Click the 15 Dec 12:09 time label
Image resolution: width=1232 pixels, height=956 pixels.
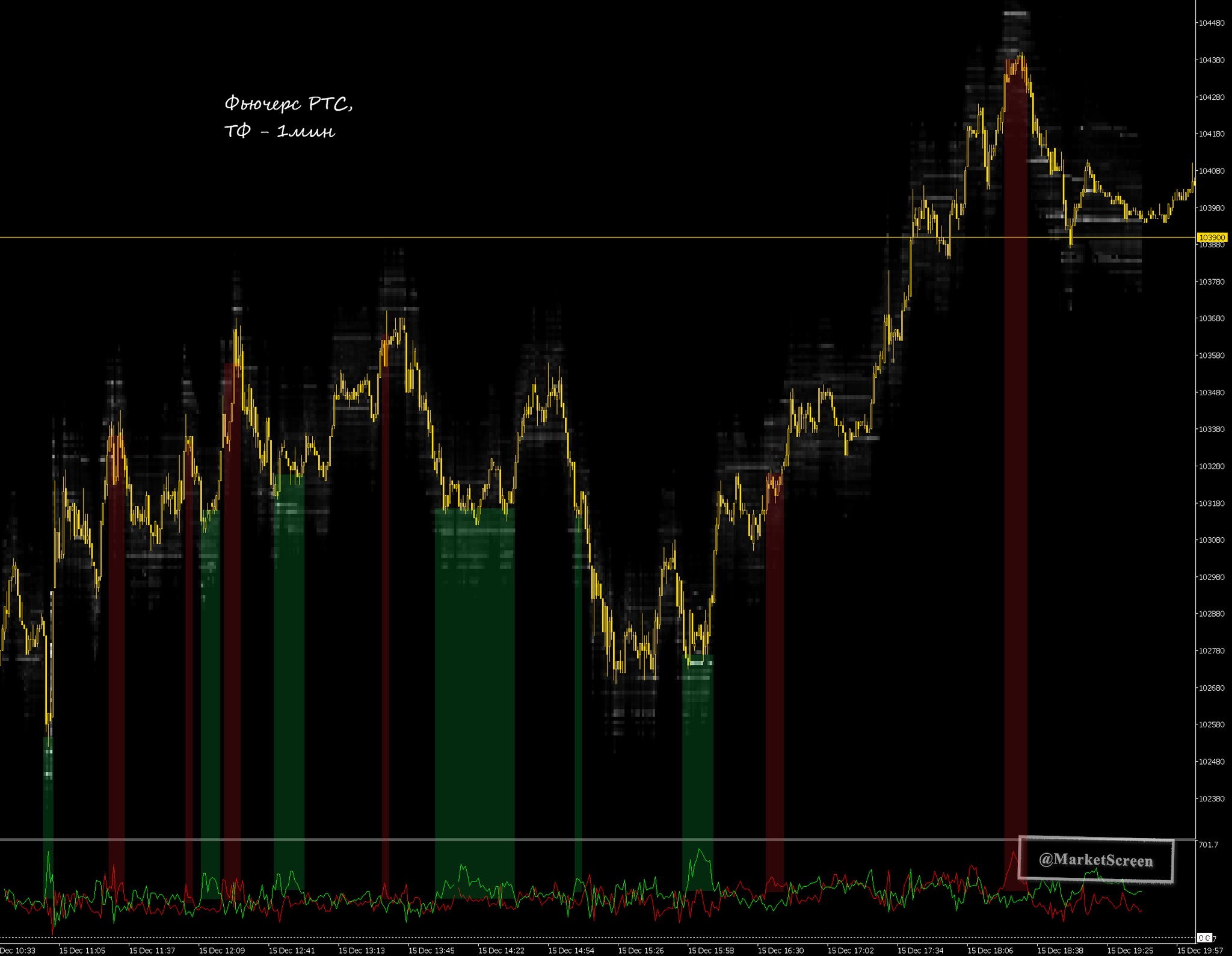point(221,951)
